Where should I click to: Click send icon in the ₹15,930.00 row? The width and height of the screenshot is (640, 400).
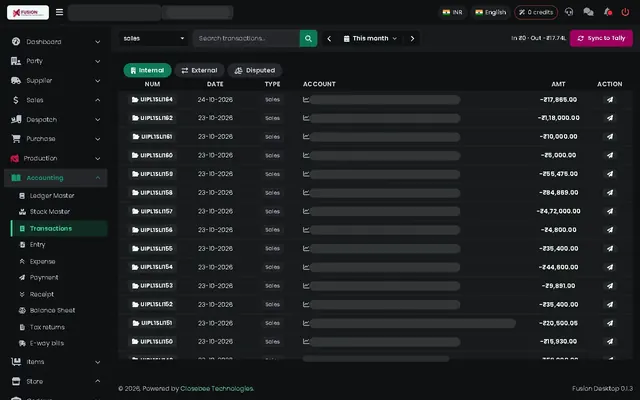coord(609,342)
